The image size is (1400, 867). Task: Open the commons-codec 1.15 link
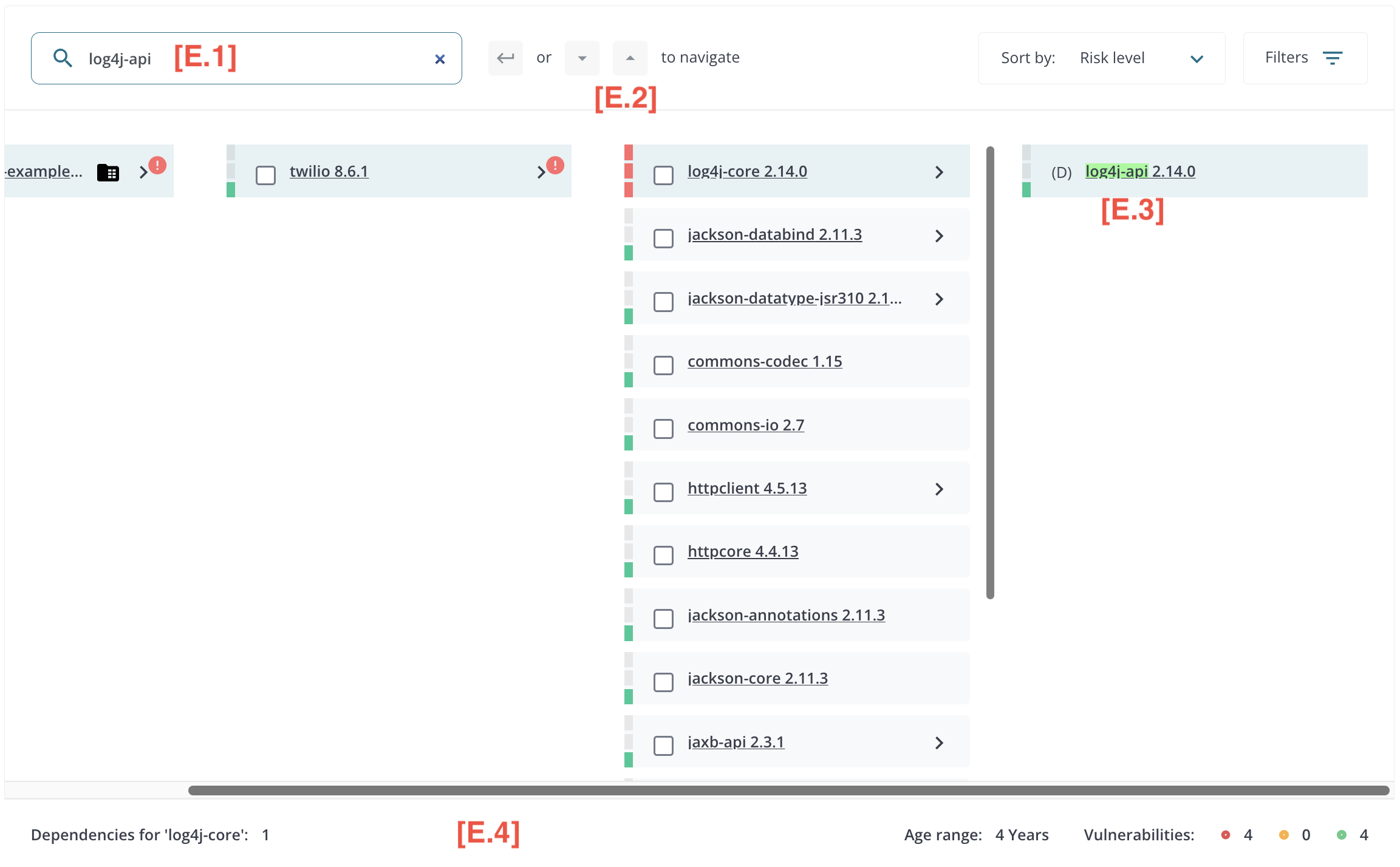click(765, 362)
